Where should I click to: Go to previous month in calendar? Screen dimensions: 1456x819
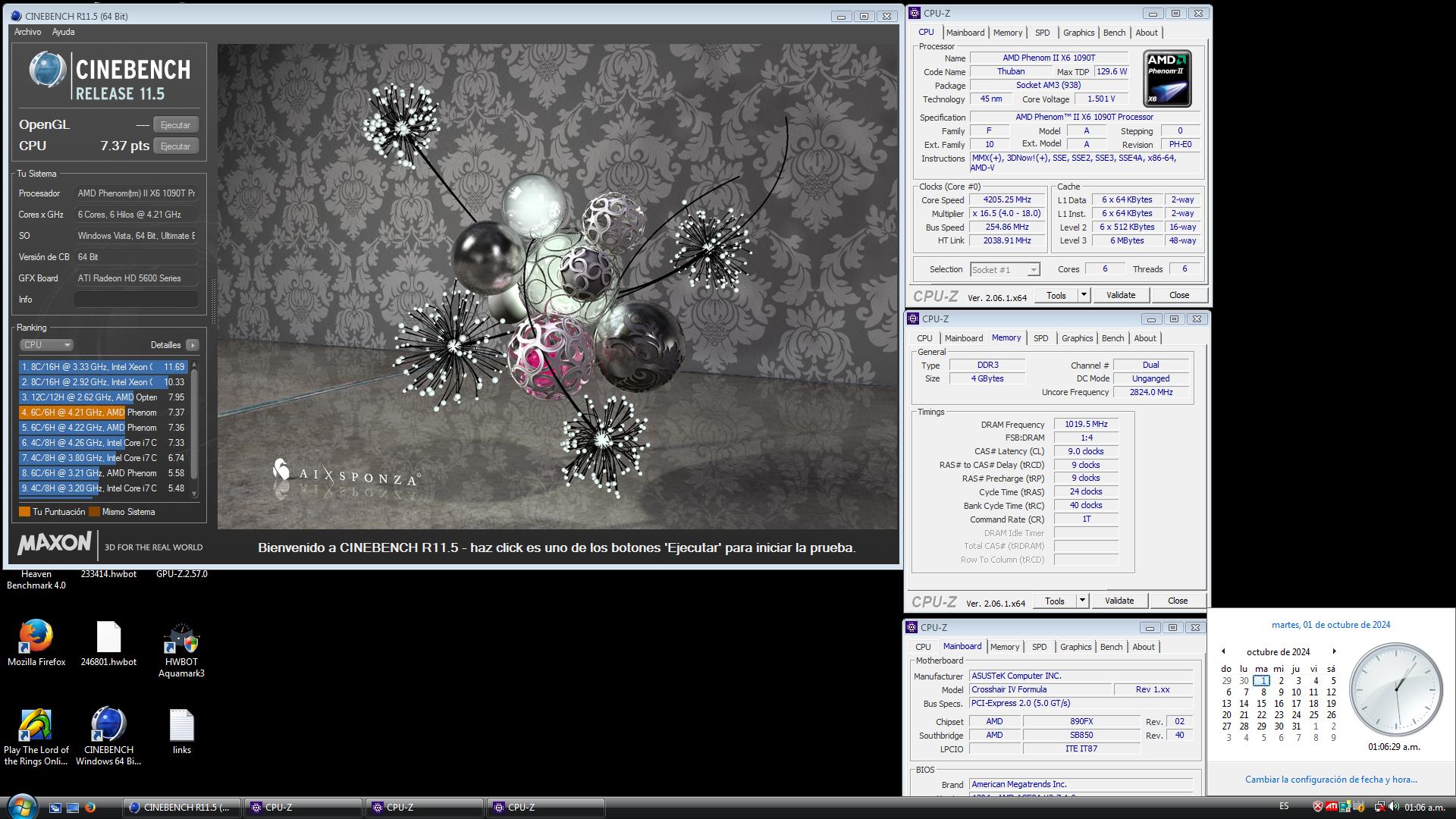1223,651
